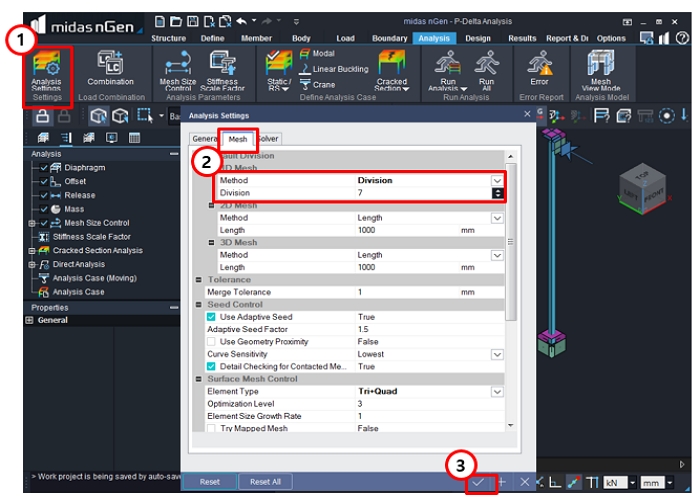Switch to Mesh View Mode
The image size is (700, 500).
[600, 68]
